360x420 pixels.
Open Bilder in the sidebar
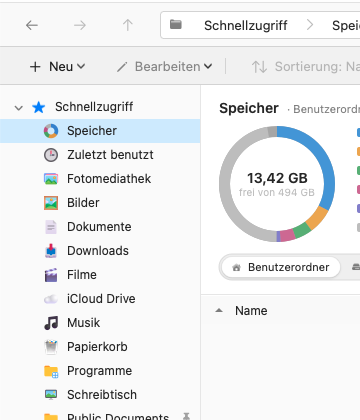(100, 203)
